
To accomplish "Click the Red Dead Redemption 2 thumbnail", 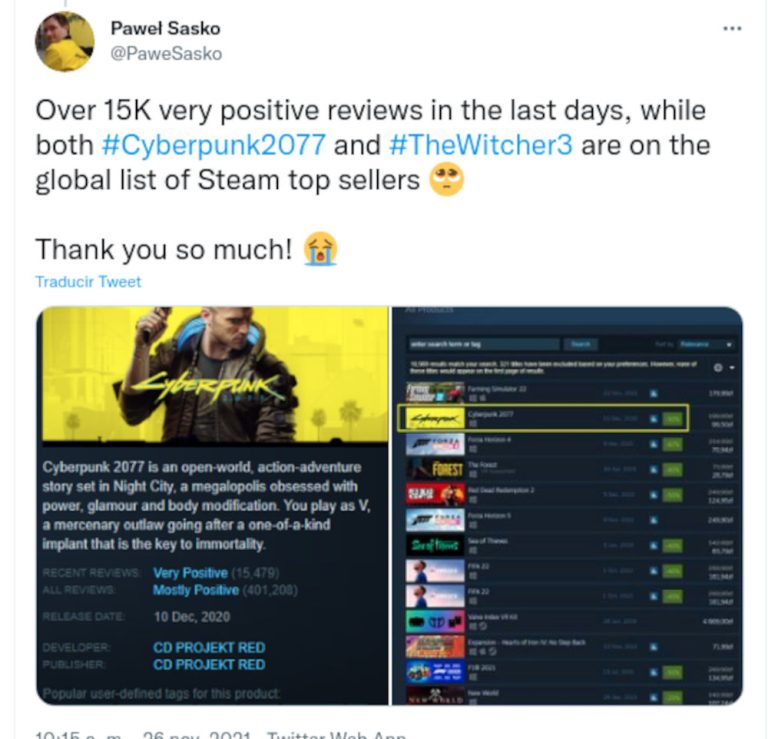I will 435,494.
